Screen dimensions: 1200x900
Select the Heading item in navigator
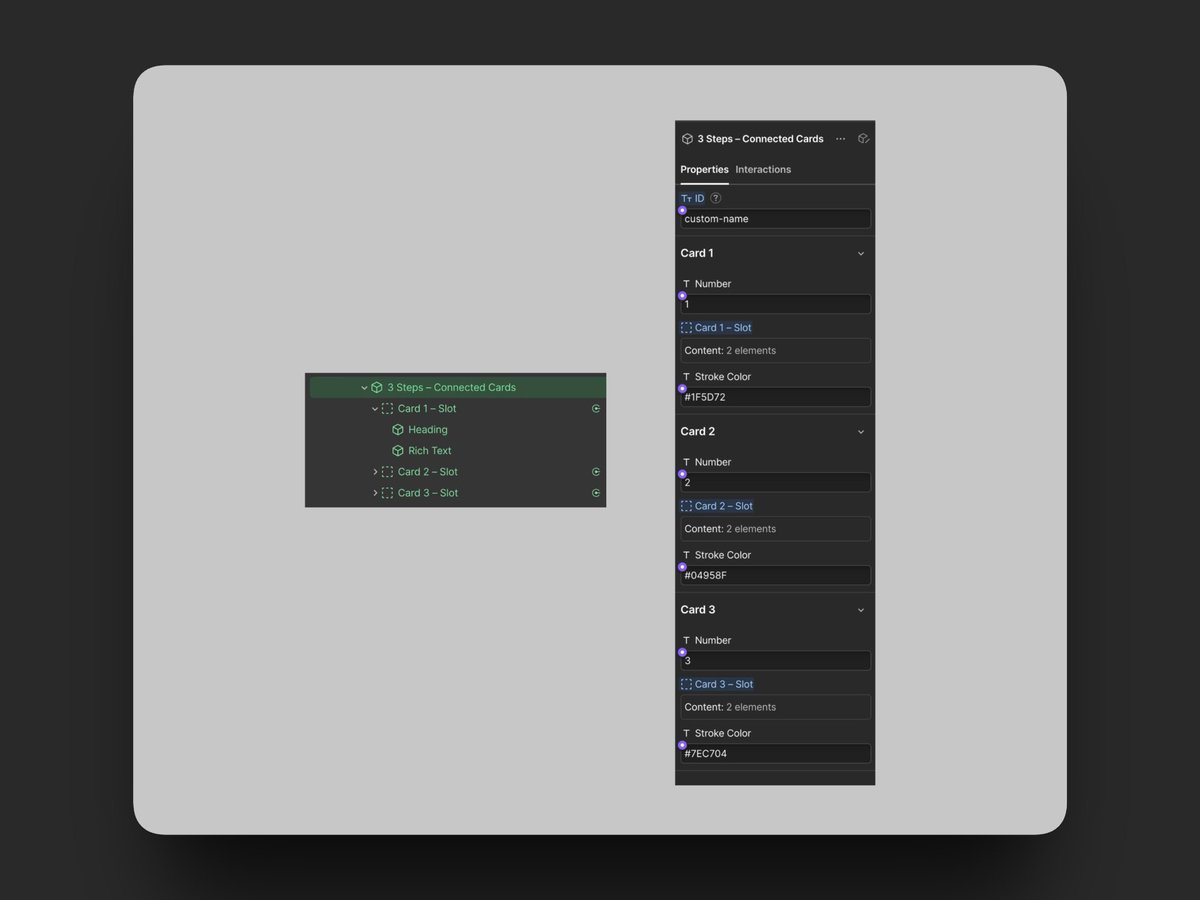[x=428, y=429]
